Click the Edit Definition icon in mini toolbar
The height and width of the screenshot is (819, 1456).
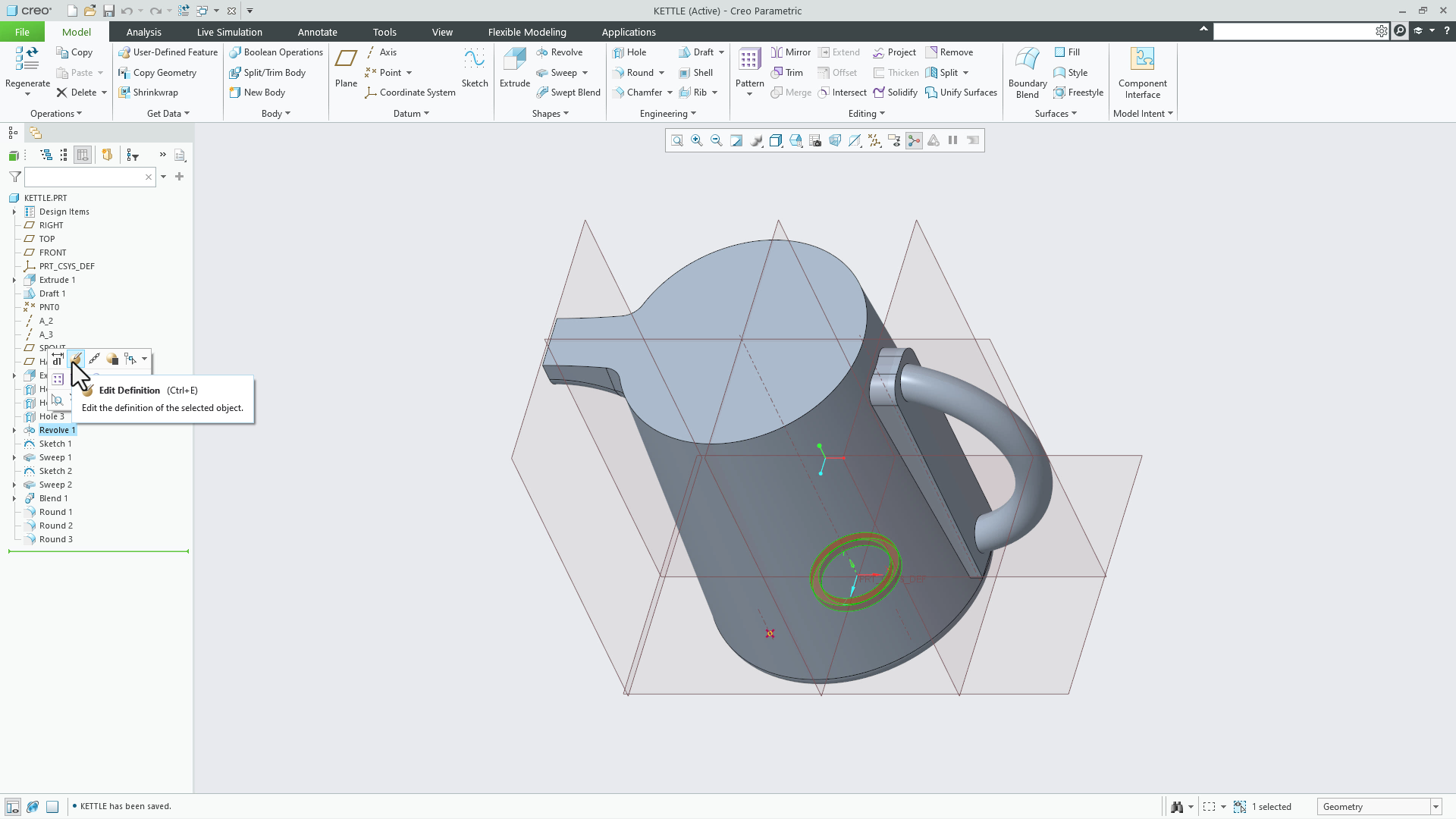tap(76, 359)
